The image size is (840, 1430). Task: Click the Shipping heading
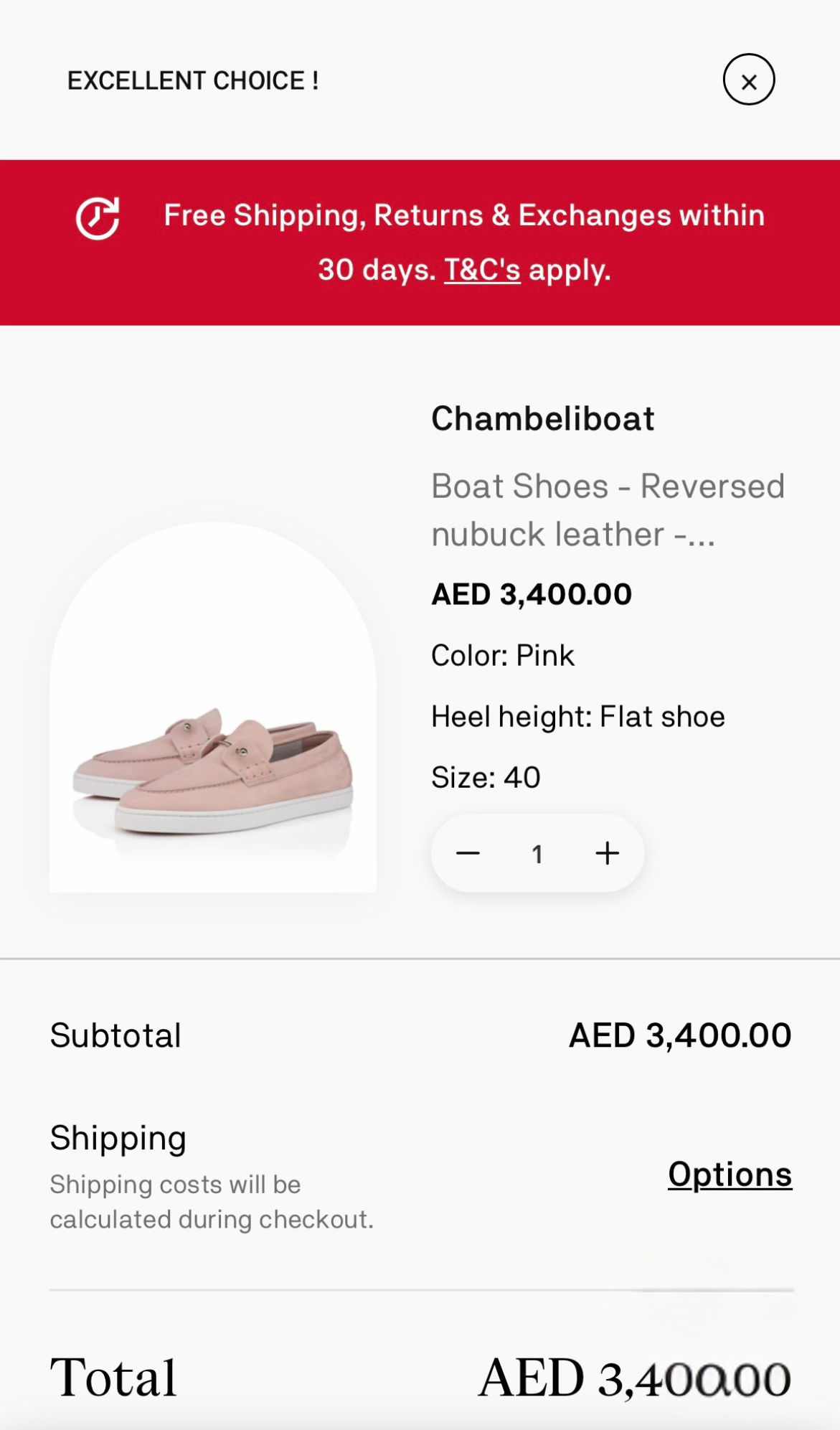pos(118,1138)
